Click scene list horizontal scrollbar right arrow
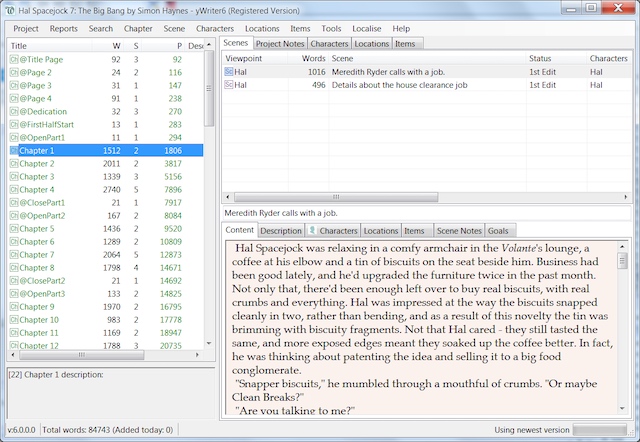 pos(625,197)
